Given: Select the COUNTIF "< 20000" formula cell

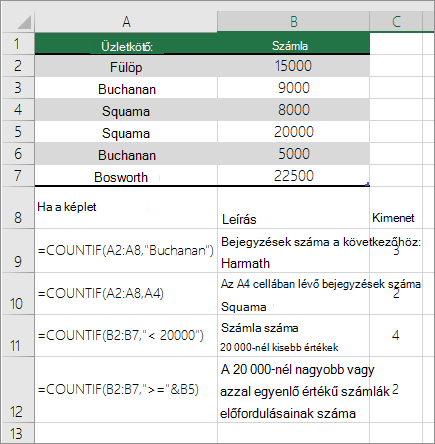Looking at the screenshot, I should [126, 336].
